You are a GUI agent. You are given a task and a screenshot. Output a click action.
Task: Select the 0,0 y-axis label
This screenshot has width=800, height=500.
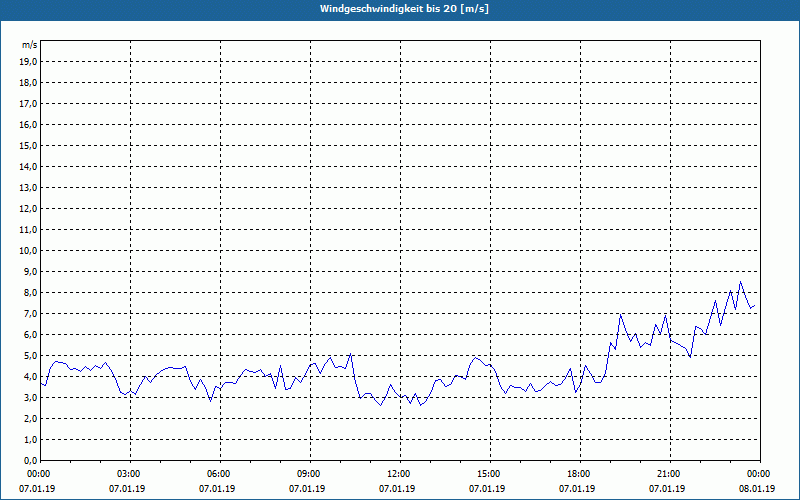point(30,460)
